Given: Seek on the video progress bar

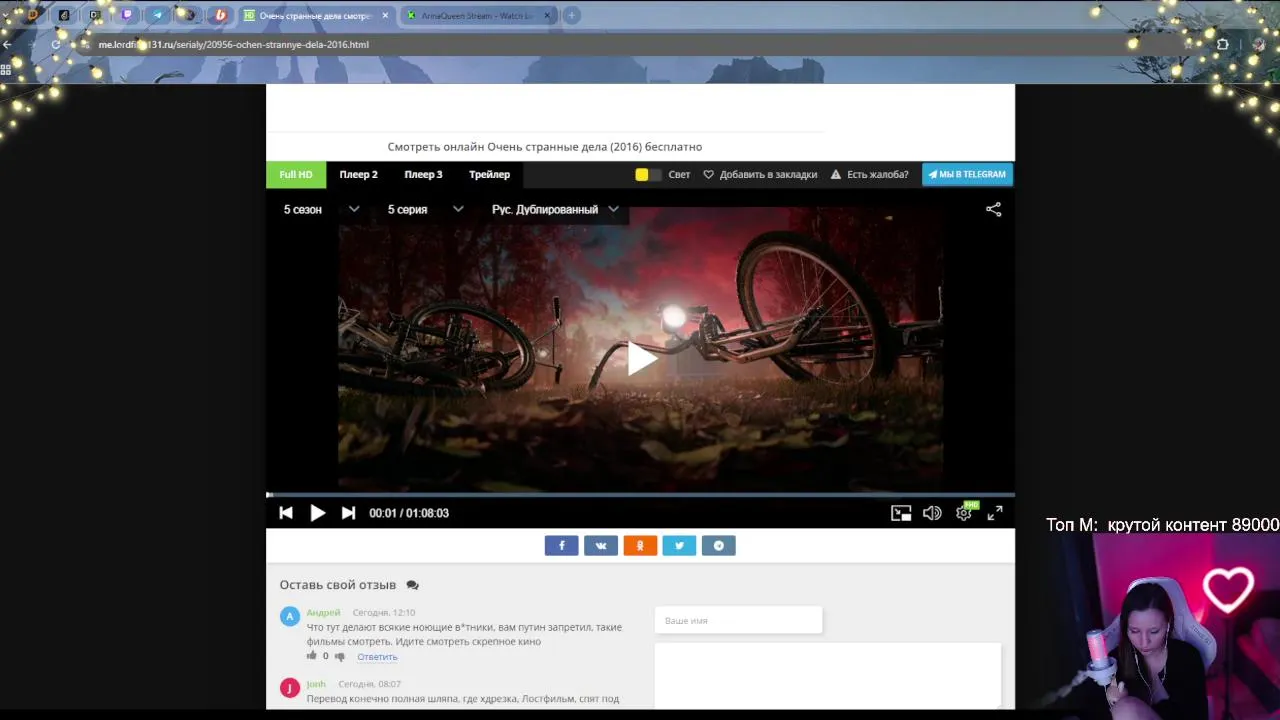Looking at the screenshot, I should click(640, 494).
